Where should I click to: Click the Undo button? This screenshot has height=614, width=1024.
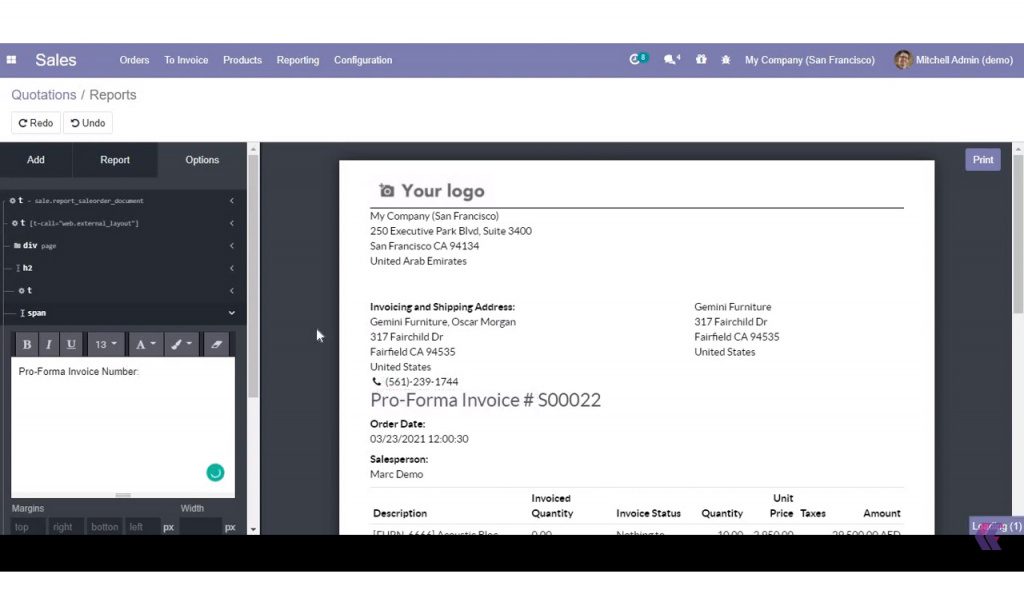(88, 122)
